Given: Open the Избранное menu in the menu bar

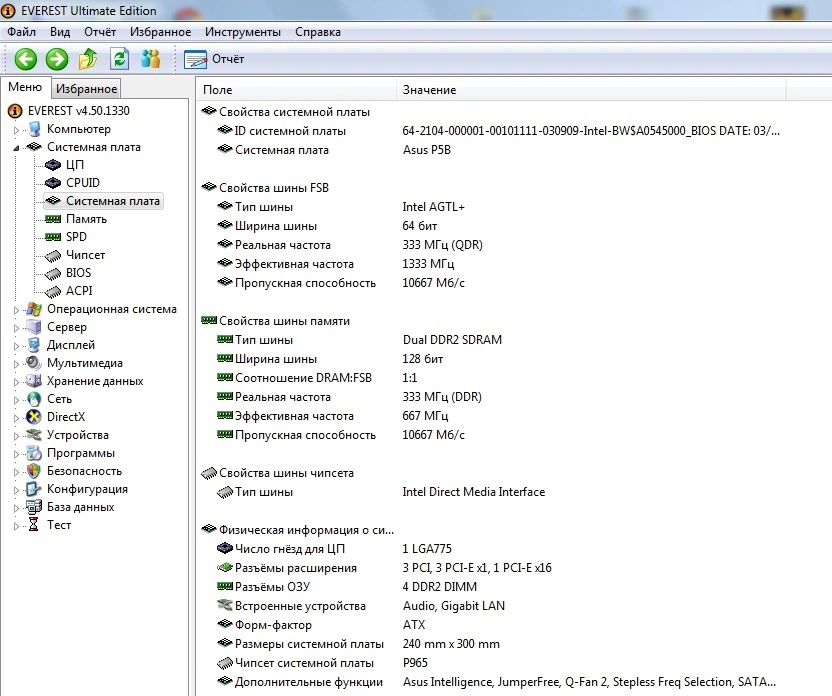Looking at the screenshot, I should click(160, 32).
